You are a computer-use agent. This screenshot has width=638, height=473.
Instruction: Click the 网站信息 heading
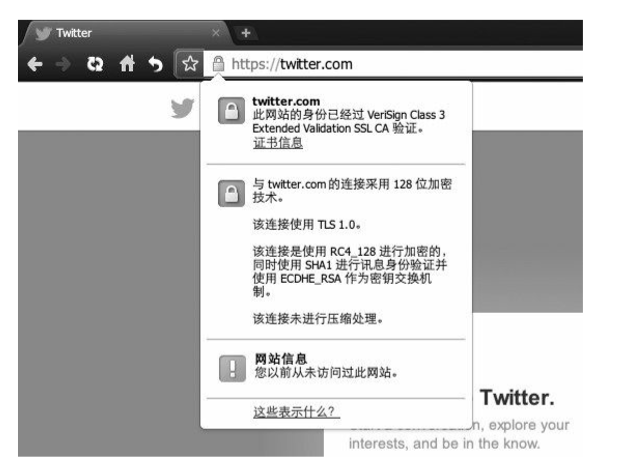point(281,359)
